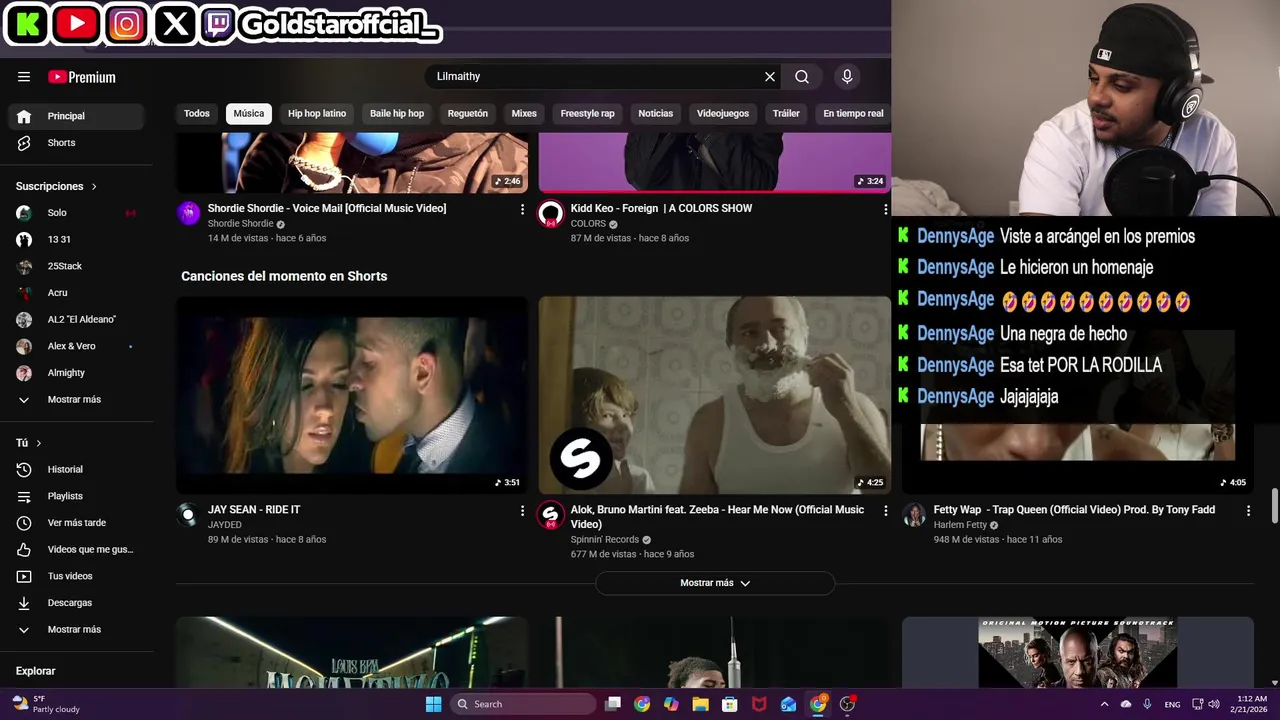Open Shorts from the sidebar

click(x=76, y=143)
